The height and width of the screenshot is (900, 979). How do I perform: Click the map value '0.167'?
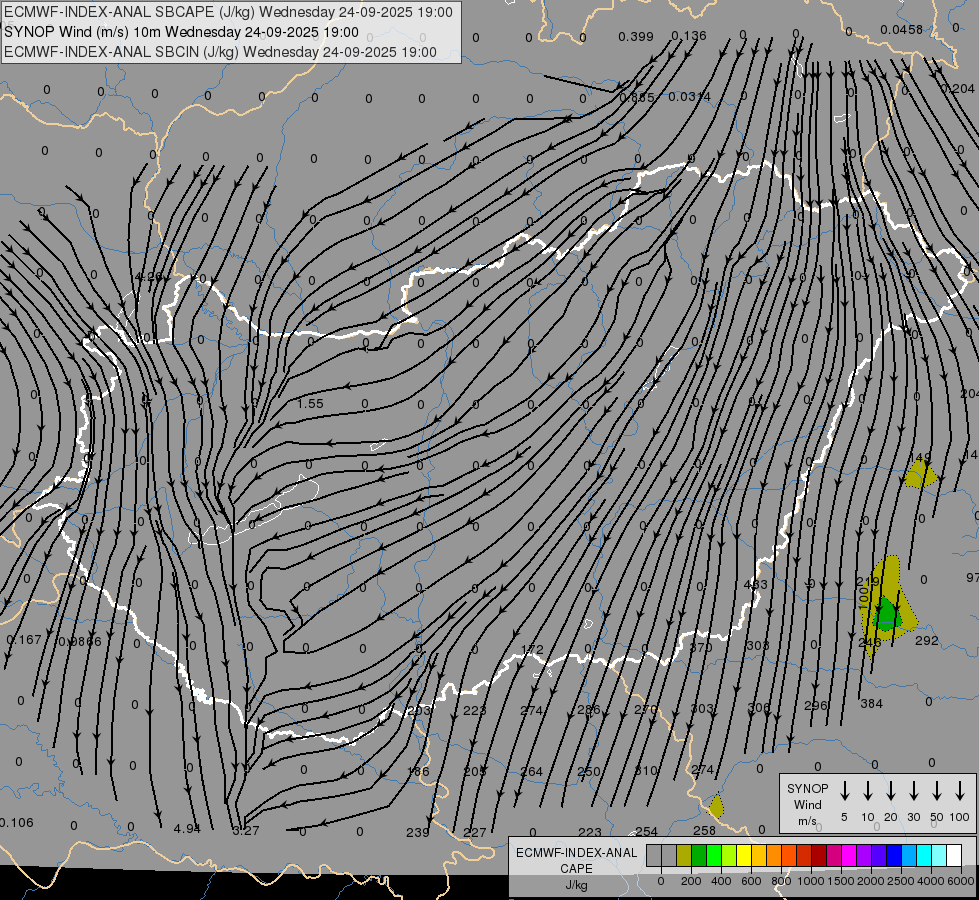click(x=24, y=640)
